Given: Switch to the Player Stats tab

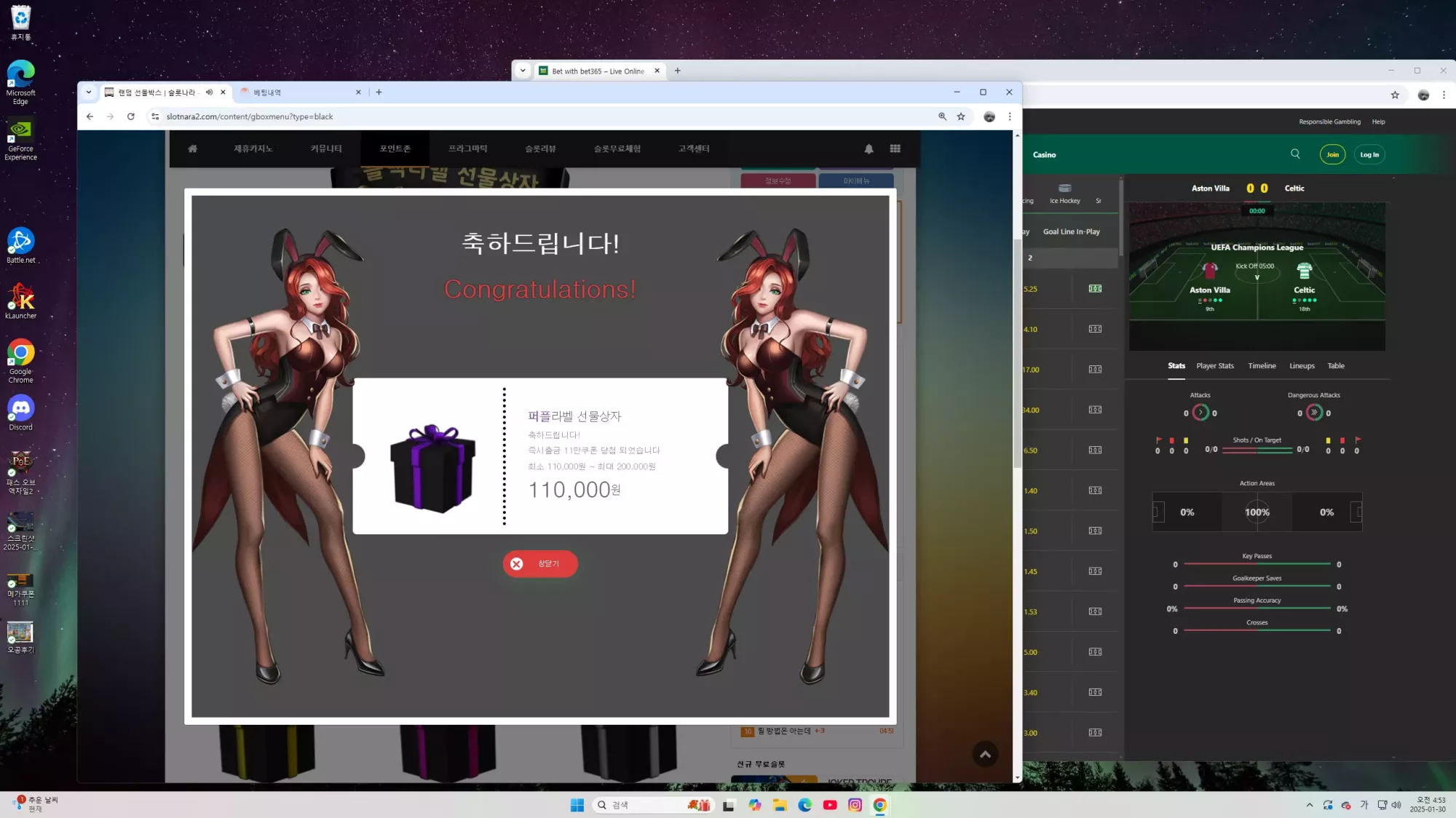Looking at the screenshot, I should tap(1215, 366).
